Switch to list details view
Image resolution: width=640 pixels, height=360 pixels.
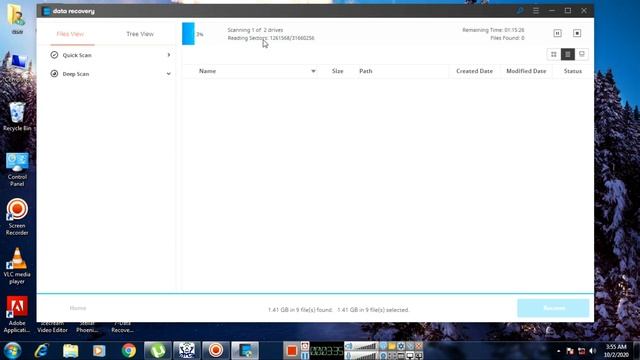[x=568, y=54]
